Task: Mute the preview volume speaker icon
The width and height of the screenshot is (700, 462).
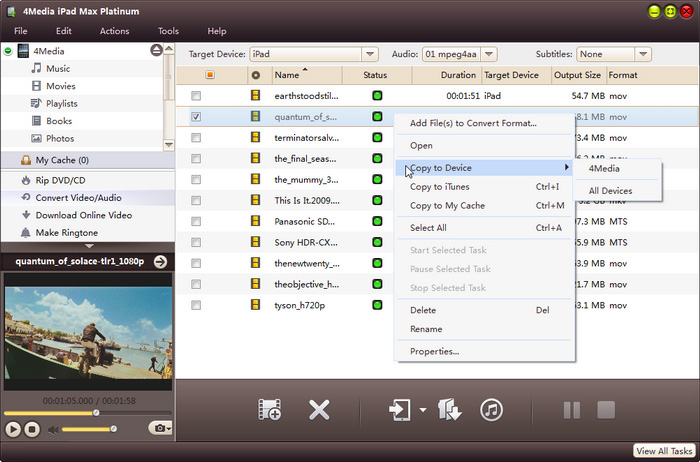Action: [x=53, y=429]
